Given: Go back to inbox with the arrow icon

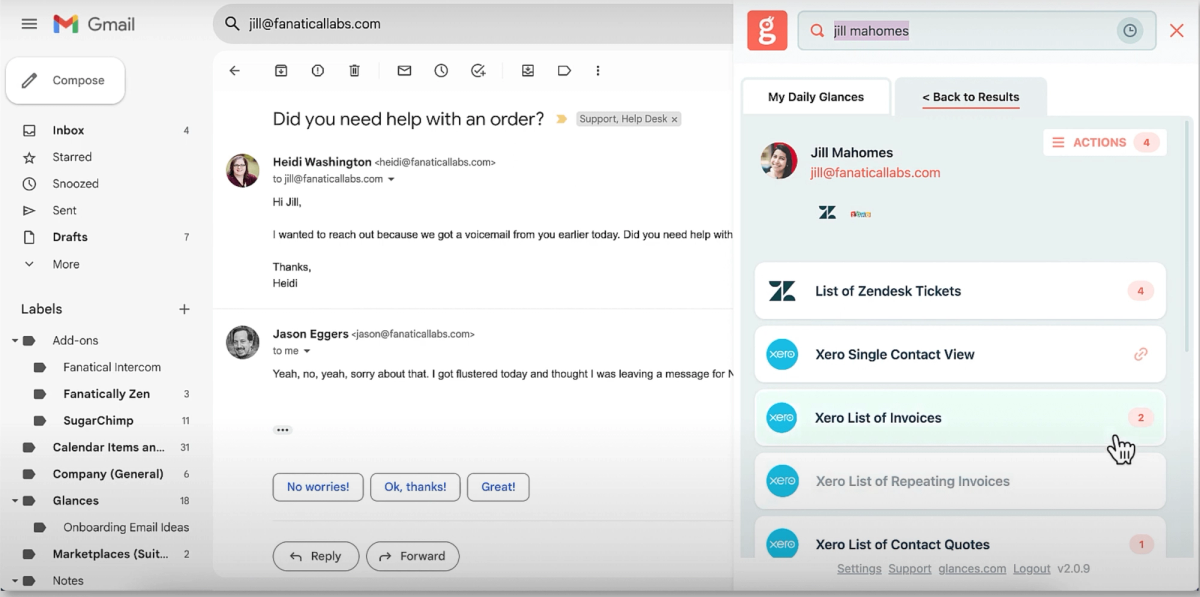Looking at the screenshot, I should pyautogui.click(x=235, y=71).
